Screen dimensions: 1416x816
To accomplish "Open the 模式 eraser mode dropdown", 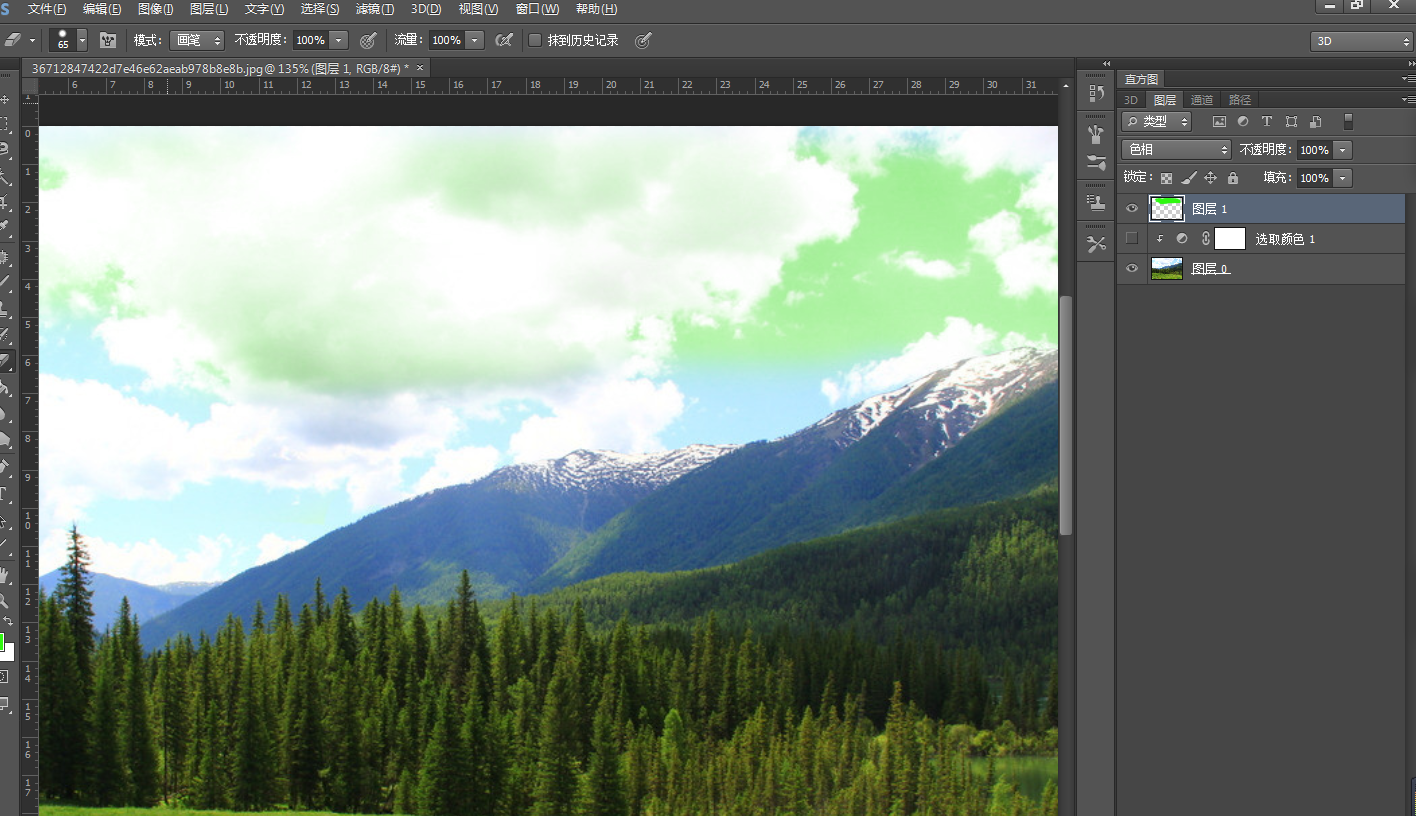I will (197, 40).
